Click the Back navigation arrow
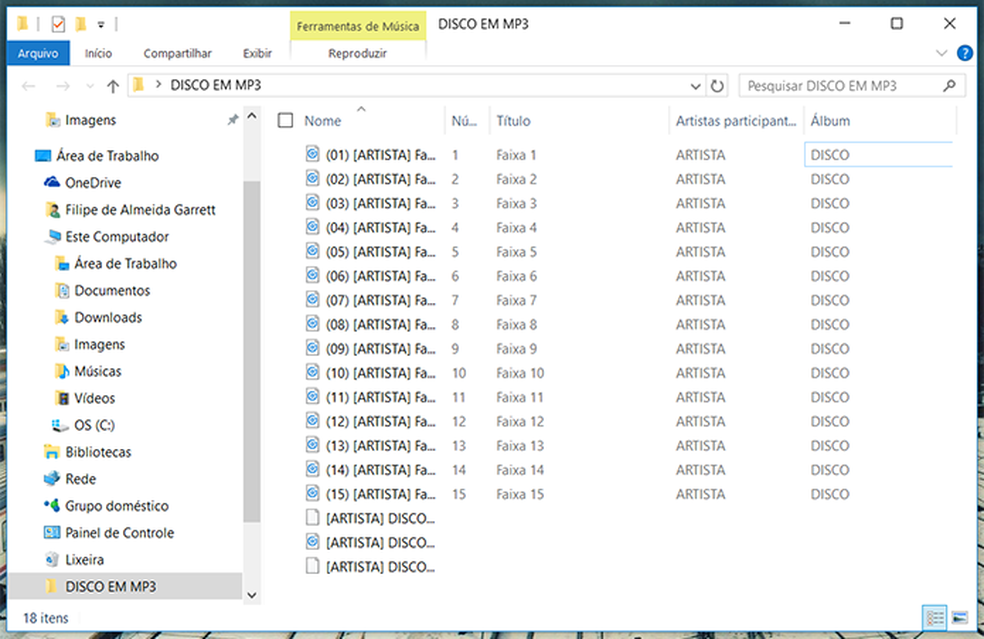984x639 pixels. (29, 86)
